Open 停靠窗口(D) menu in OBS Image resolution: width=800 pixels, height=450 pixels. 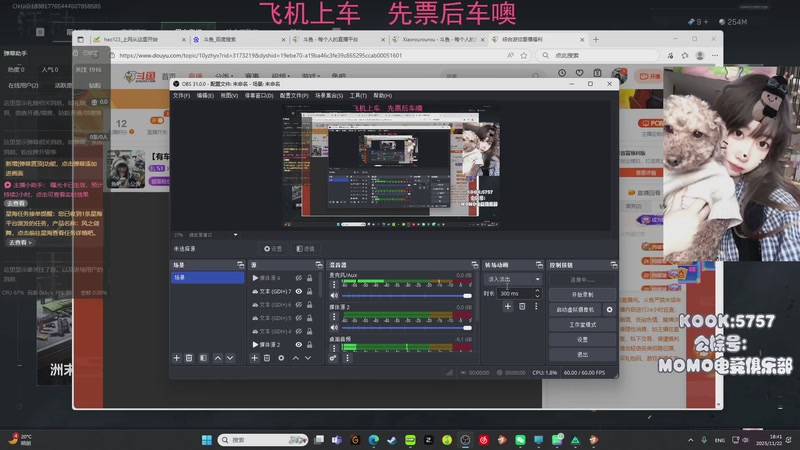click(259, 95)
